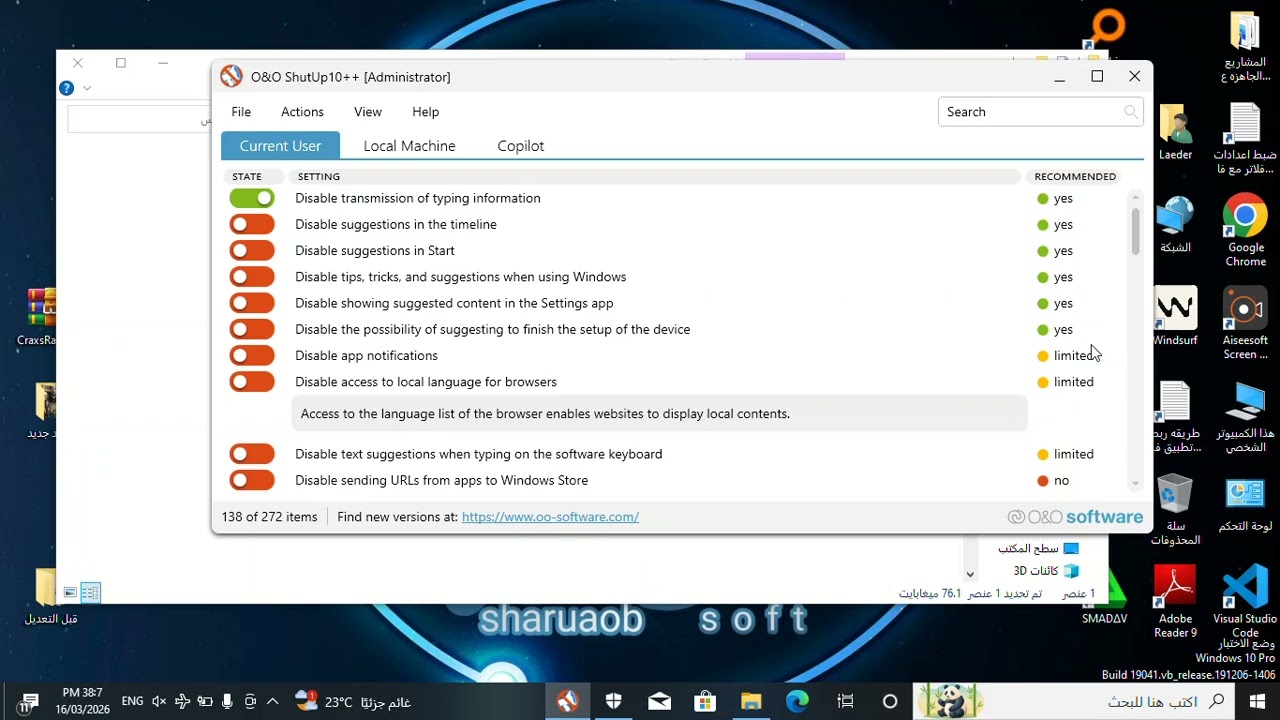Open File Explorer from taskbar
This screenshot has width=1280, height=720.
pos(751,701)
